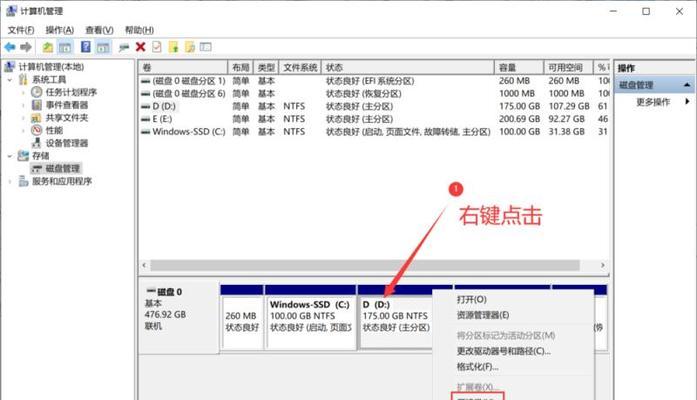
Task: Click the yellow folder with green arrow icon
Action: (173, 47)
